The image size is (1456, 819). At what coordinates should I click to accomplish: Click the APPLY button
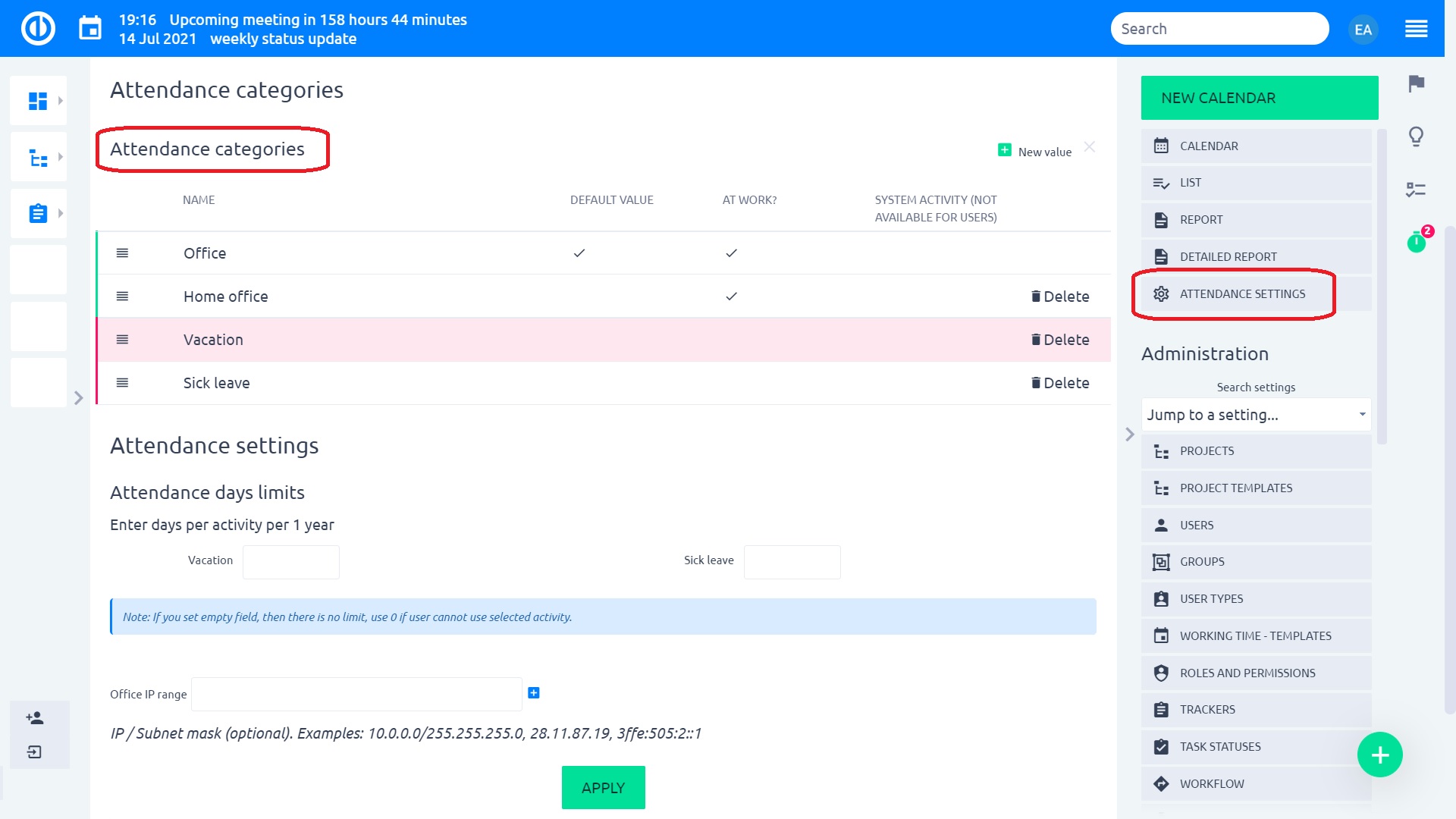click(x=603, y=788)
